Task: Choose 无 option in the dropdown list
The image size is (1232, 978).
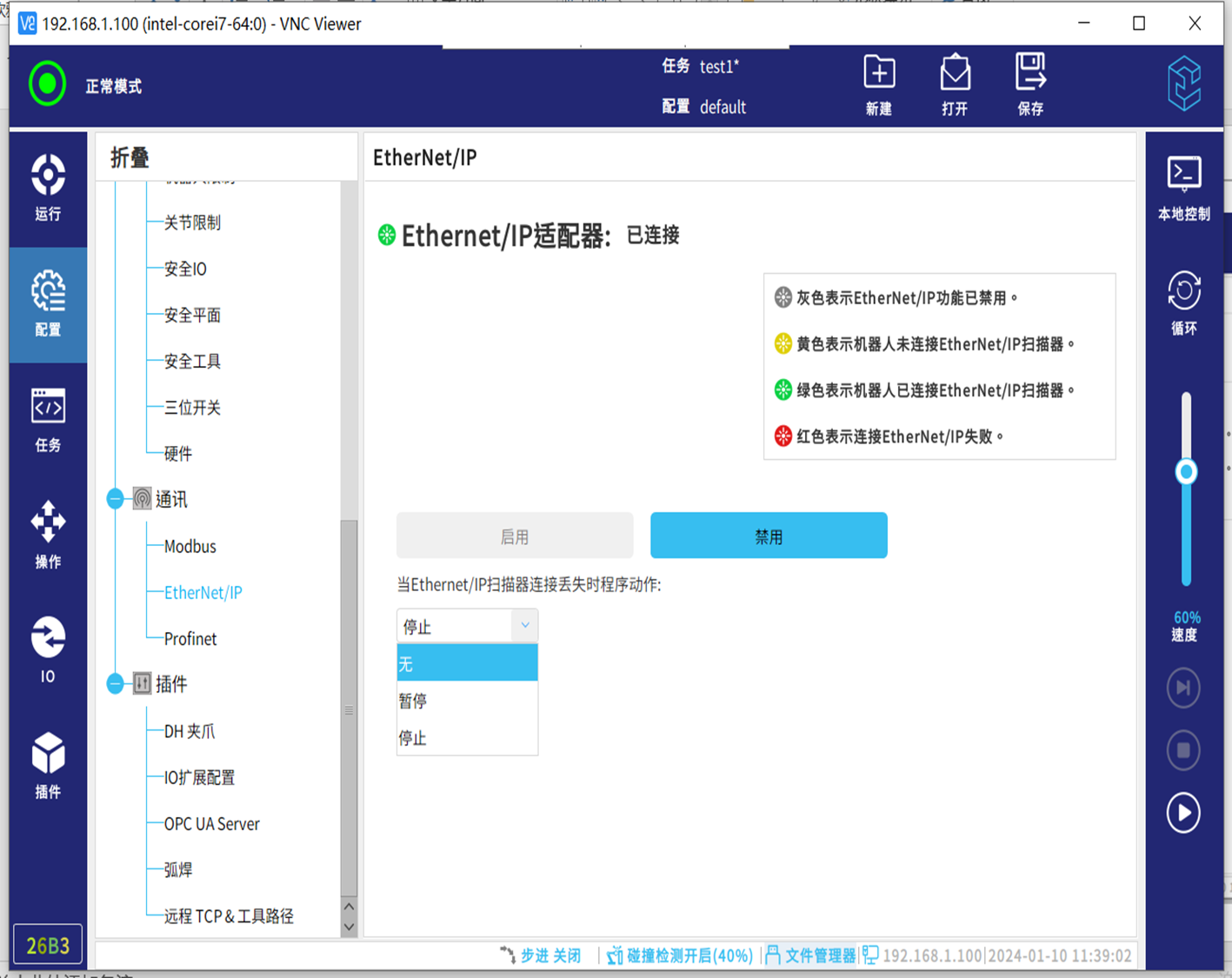Action: click(x=467, y=664)
